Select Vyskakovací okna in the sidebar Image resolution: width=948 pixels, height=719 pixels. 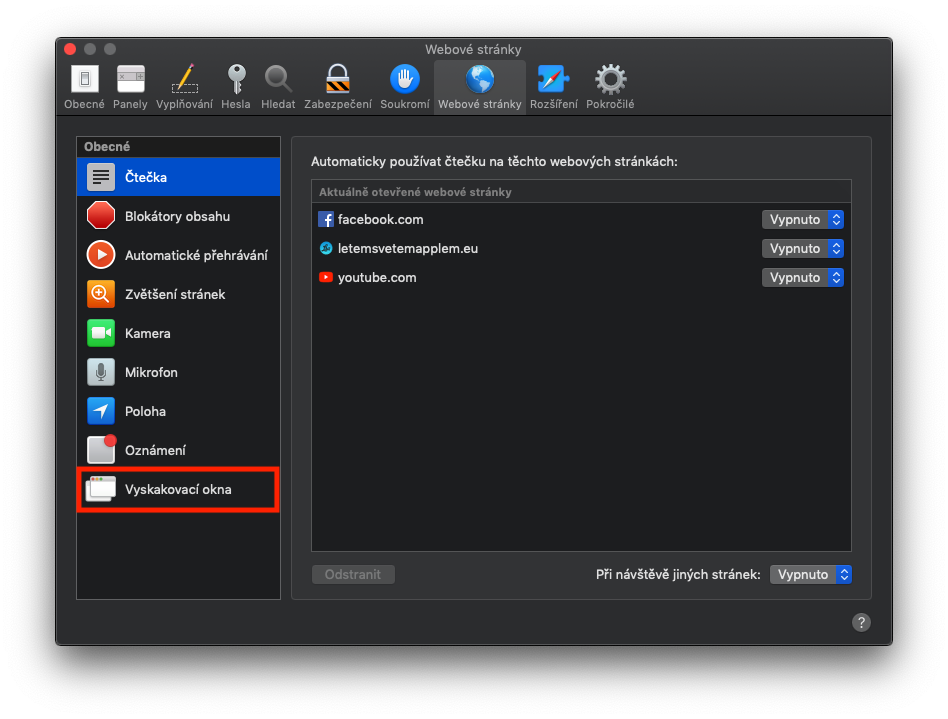tap(179, 489)
